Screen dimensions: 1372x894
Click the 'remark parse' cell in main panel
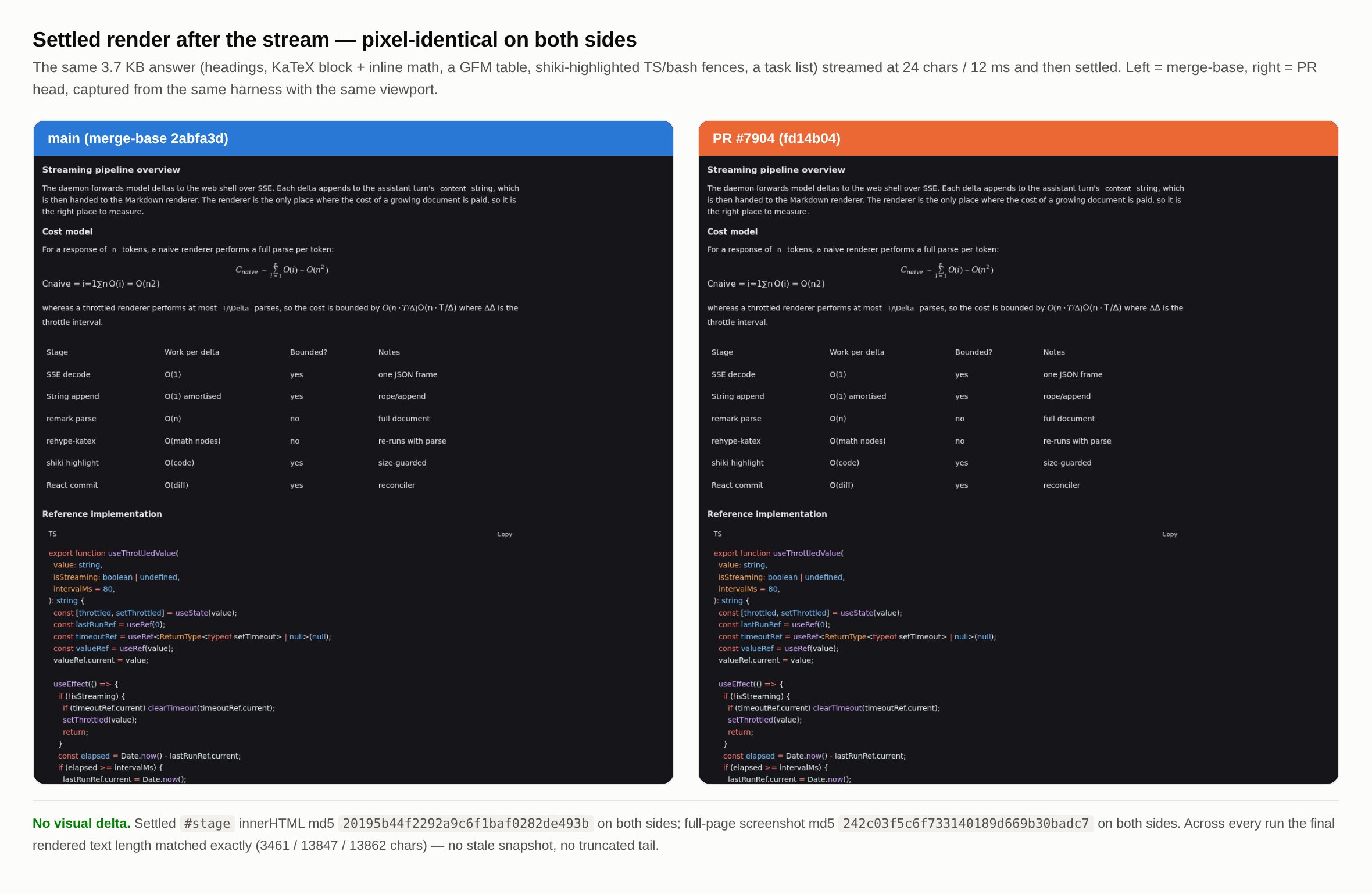[x=72, y=419]
